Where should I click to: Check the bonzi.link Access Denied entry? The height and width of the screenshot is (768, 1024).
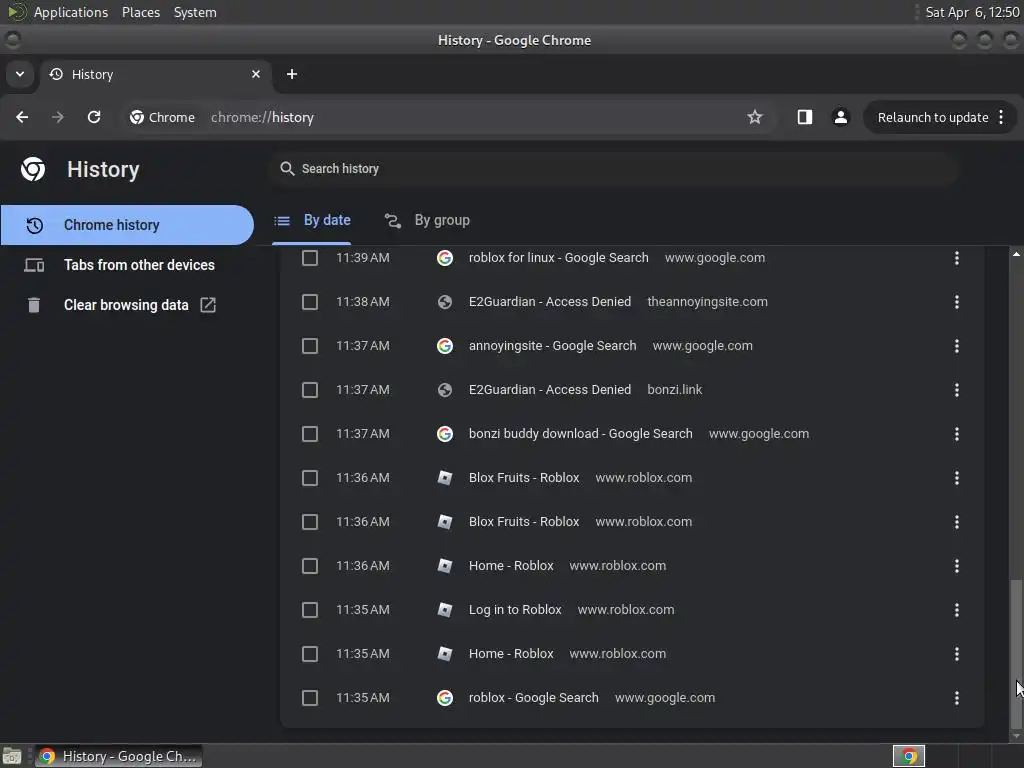[x=310, y=390]
